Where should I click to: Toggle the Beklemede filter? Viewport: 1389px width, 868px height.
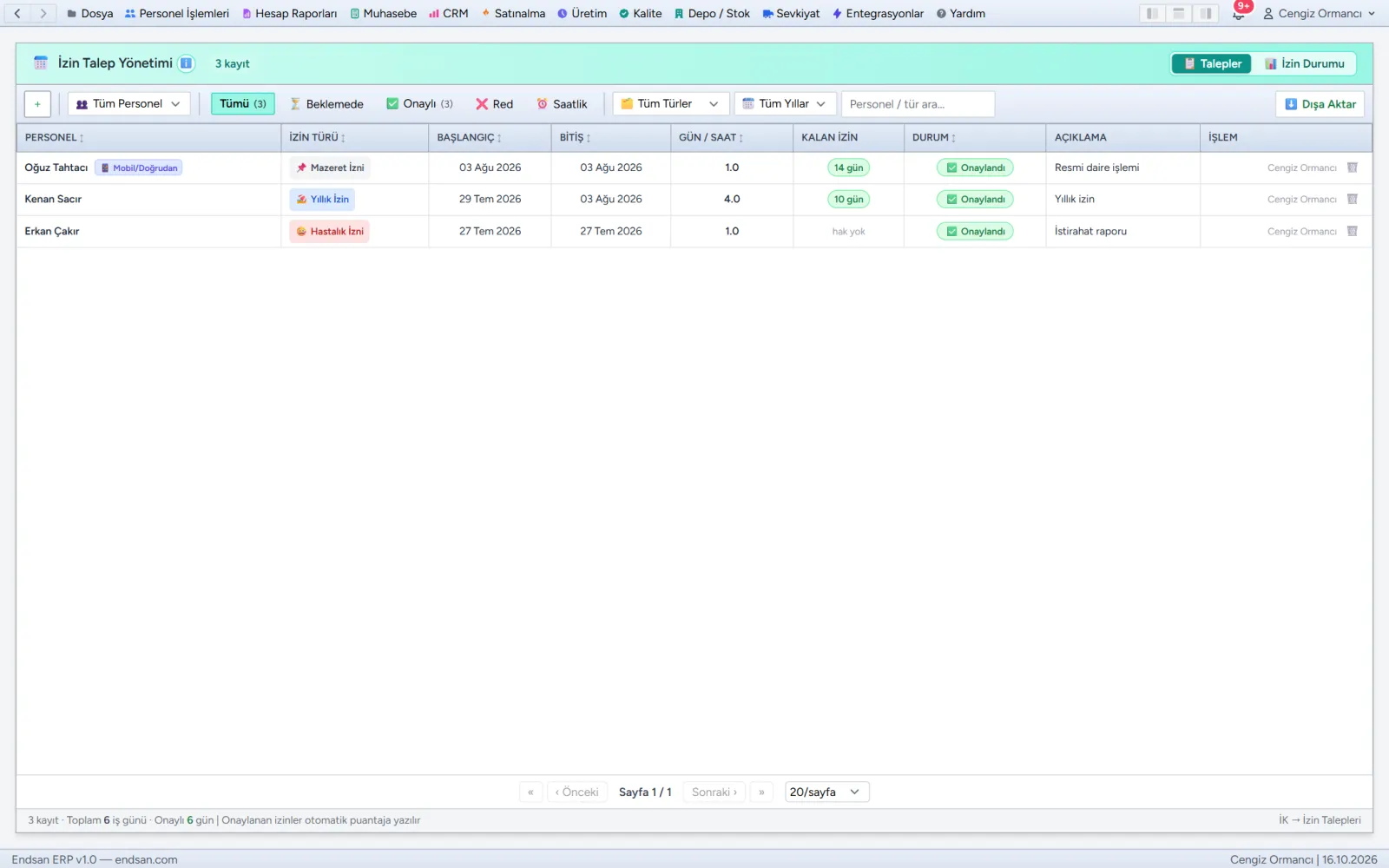point(326,104)
